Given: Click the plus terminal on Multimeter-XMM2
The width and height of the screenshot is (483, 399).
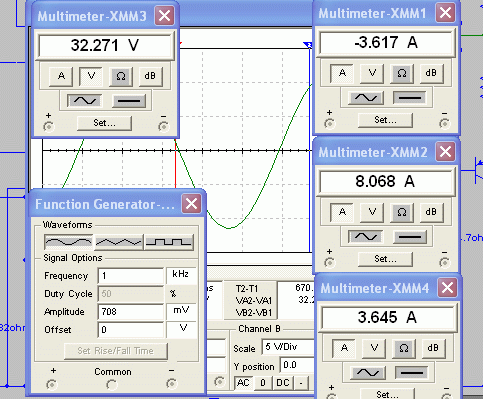Looking at the screenshot, I should pyautogui.click(x=330, y=263).
